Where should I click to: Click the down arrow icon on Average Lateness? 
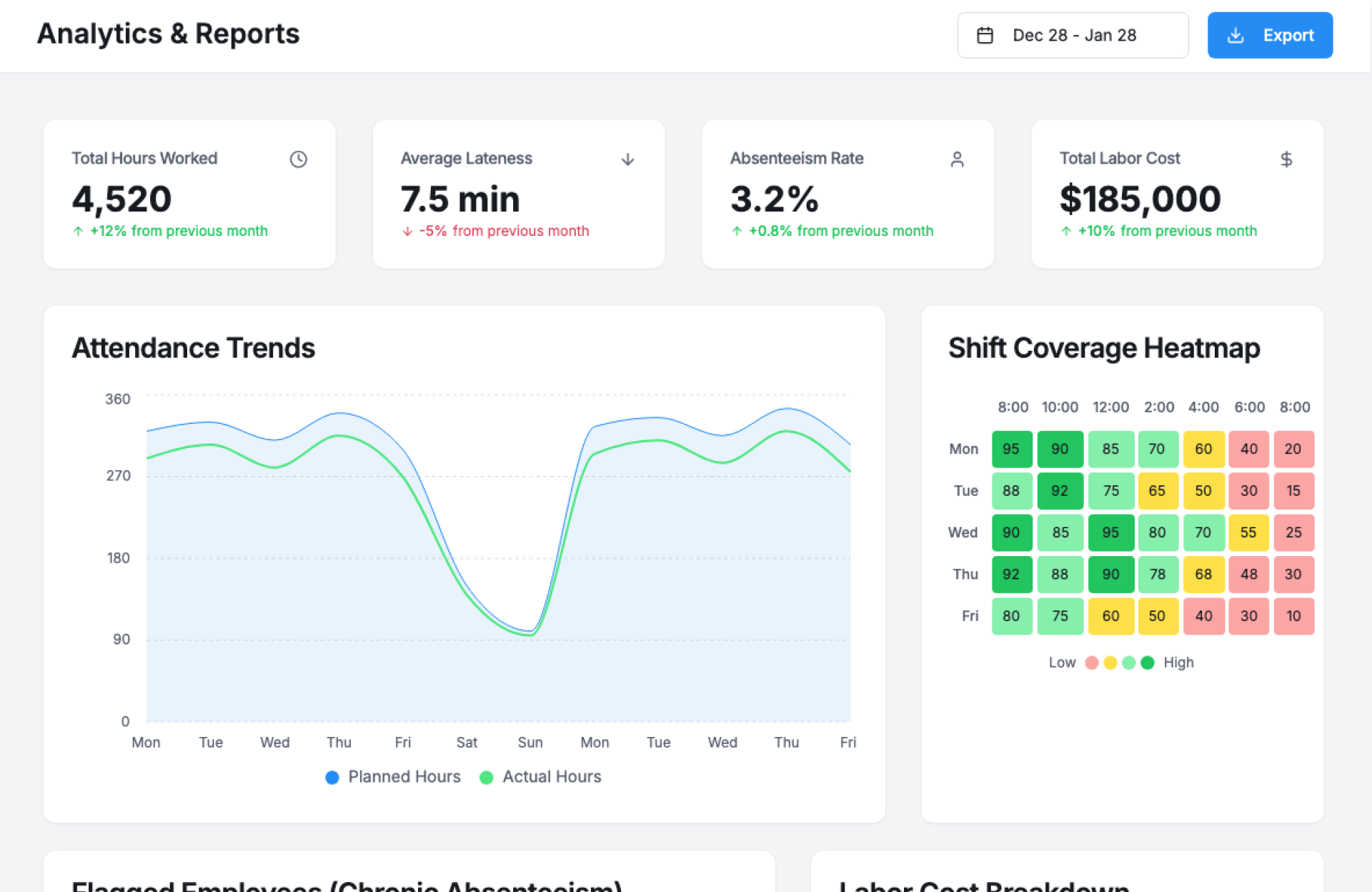[x=627, y=159]
